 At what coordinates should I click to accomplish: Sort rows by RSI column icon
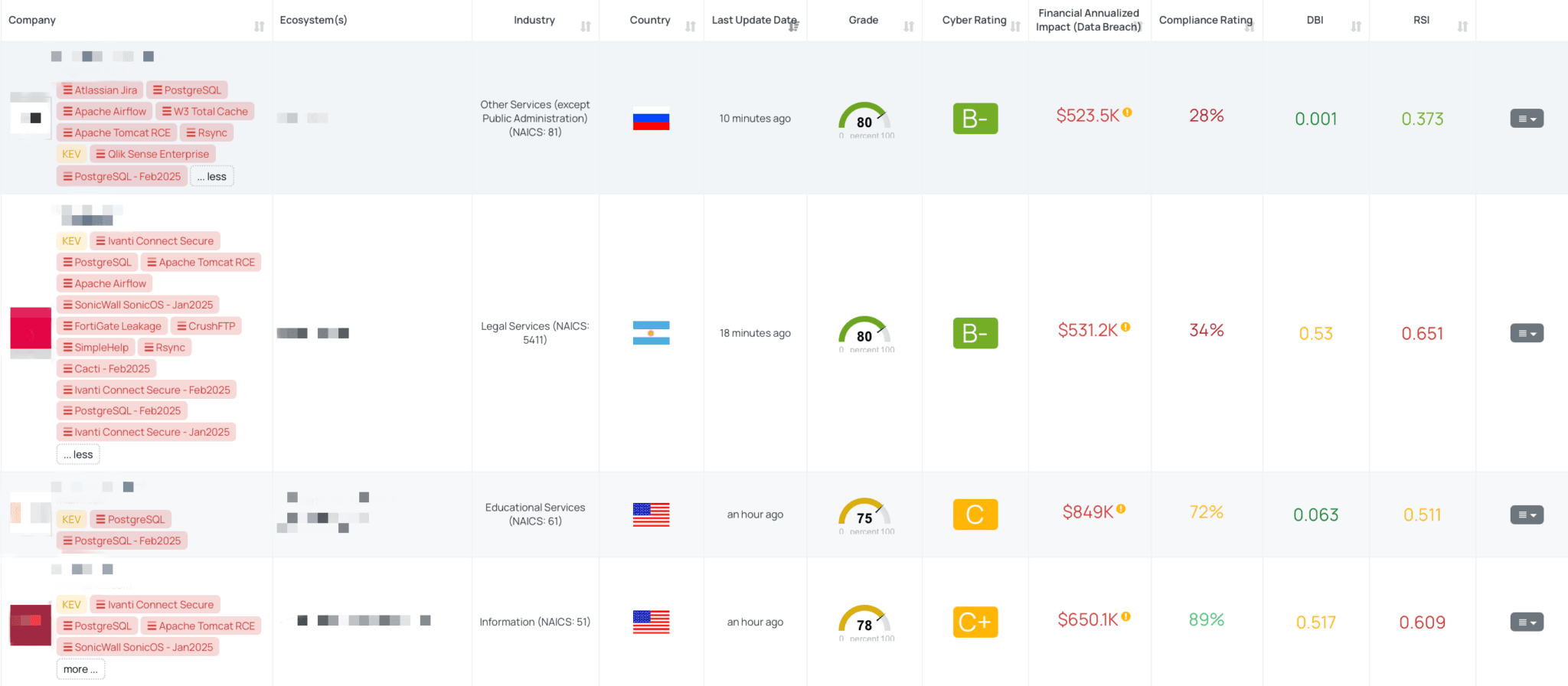[1462, 27]
